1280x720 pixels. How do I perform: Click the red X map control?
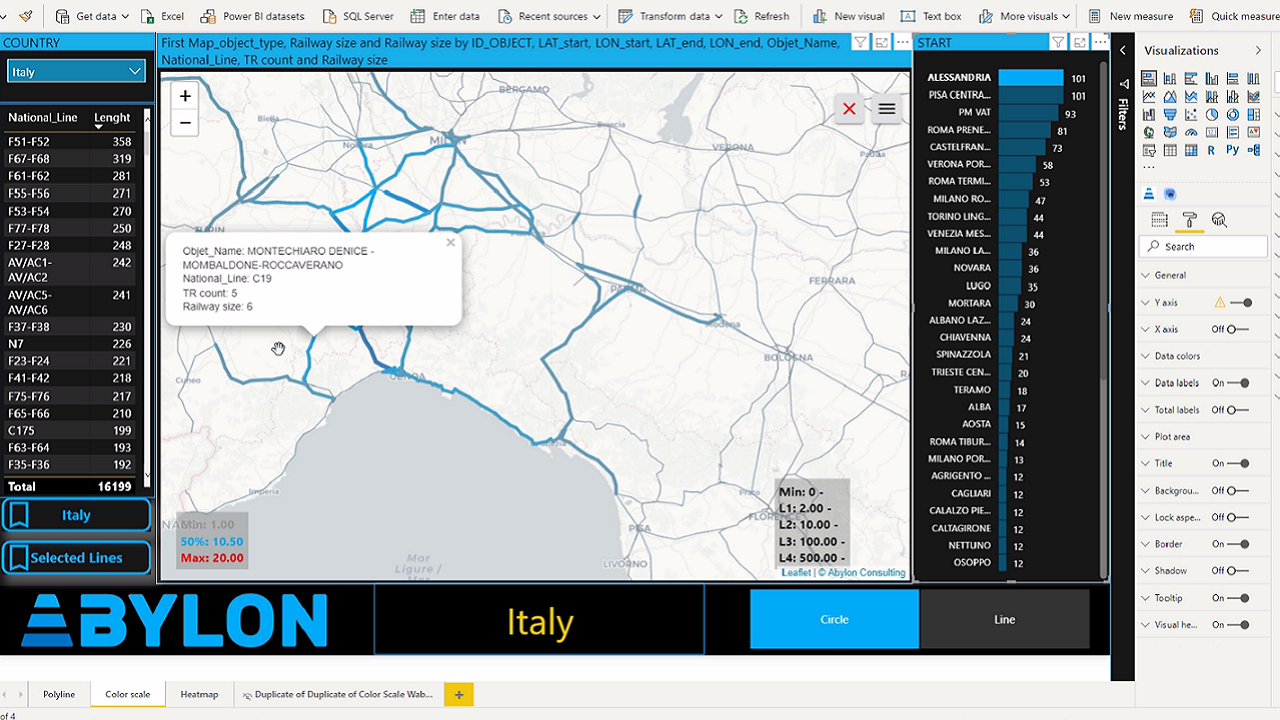pyautogui.click(x=849, y=109)
